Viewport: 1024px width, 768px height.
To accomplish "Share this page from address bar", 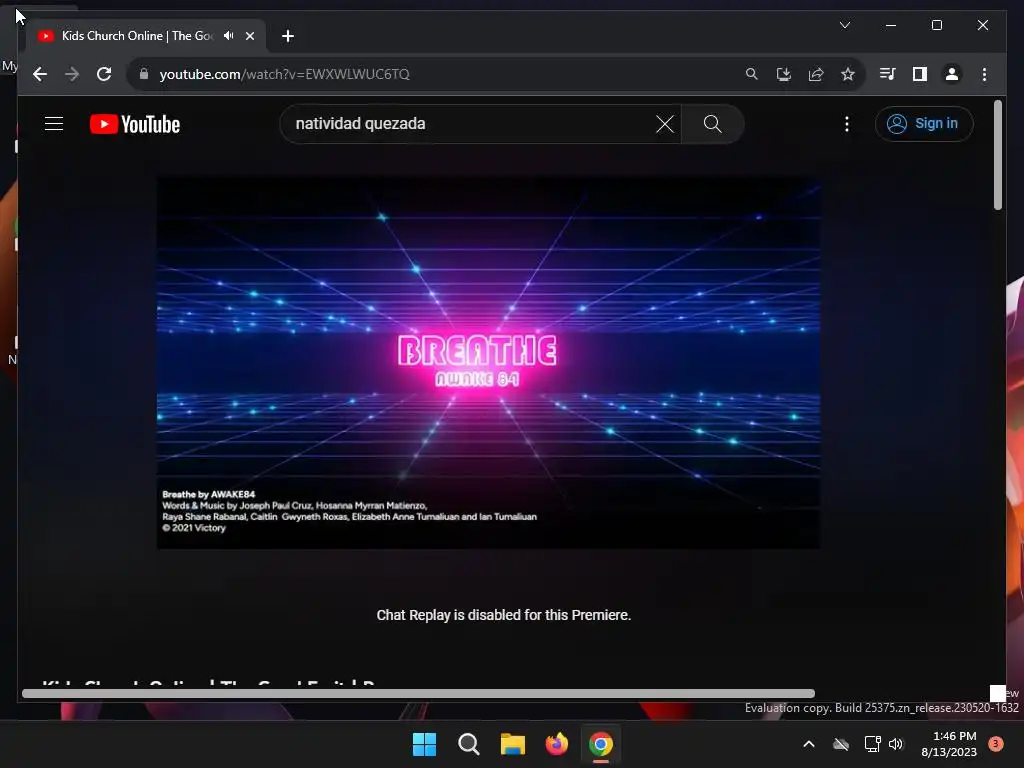I will tap(816, 74).
